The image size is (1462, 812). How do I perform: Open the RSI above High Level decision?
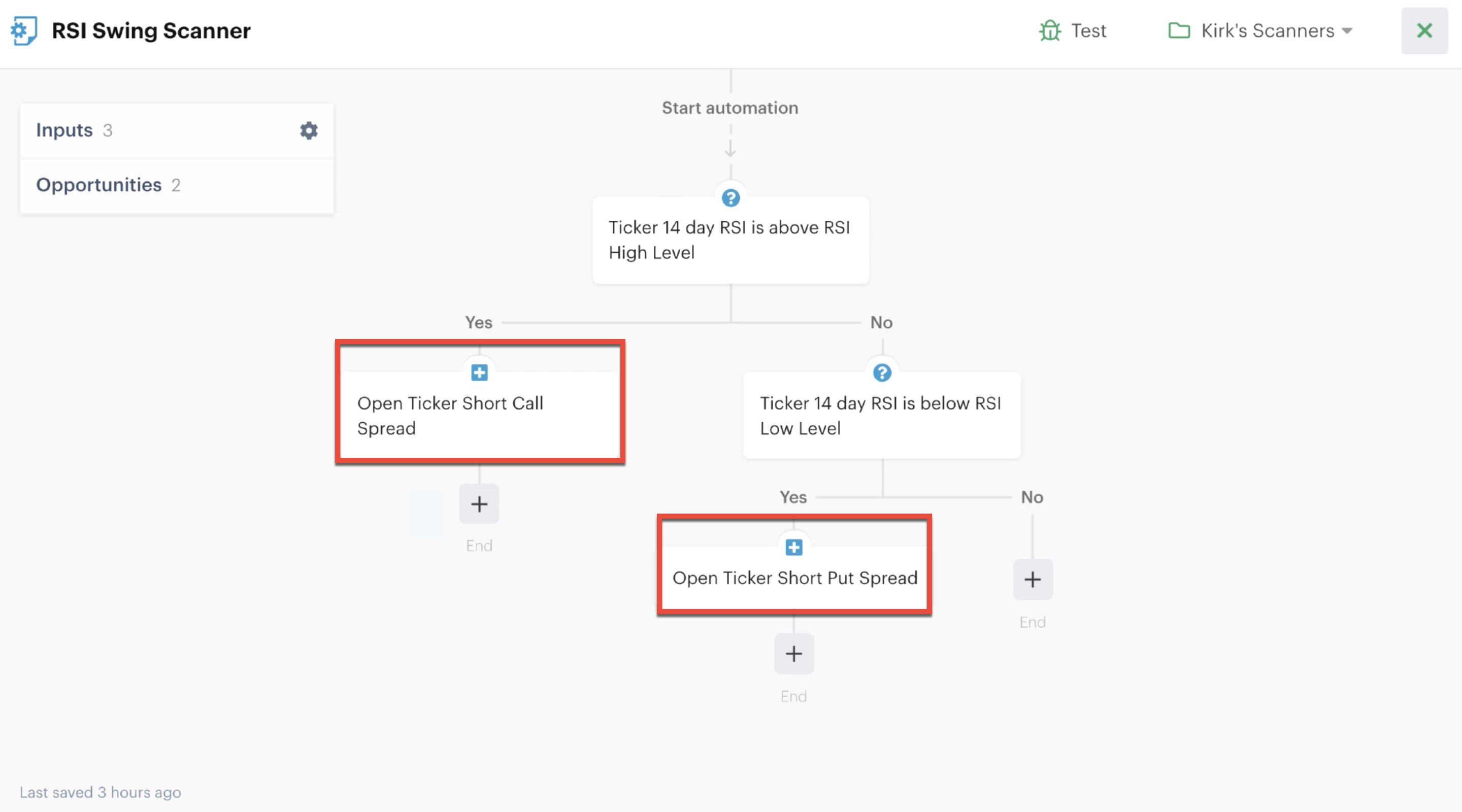[730, 240]
